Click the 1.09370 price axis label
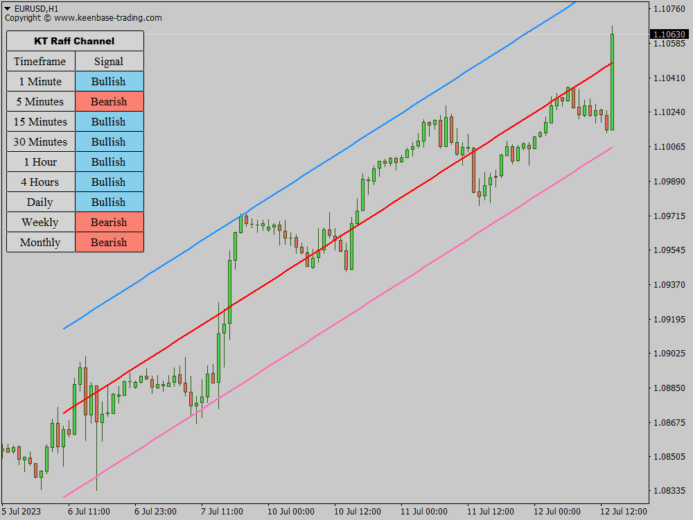Viewport: 693px width, 520px height. point(669,285)
